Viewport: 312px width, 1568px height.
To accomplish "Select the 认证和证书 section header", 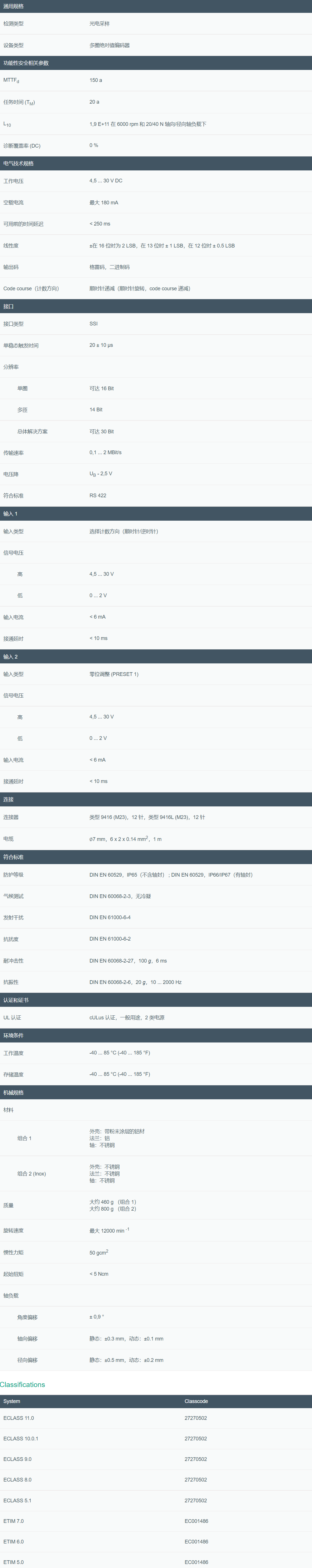I will tap(156, 1000).
